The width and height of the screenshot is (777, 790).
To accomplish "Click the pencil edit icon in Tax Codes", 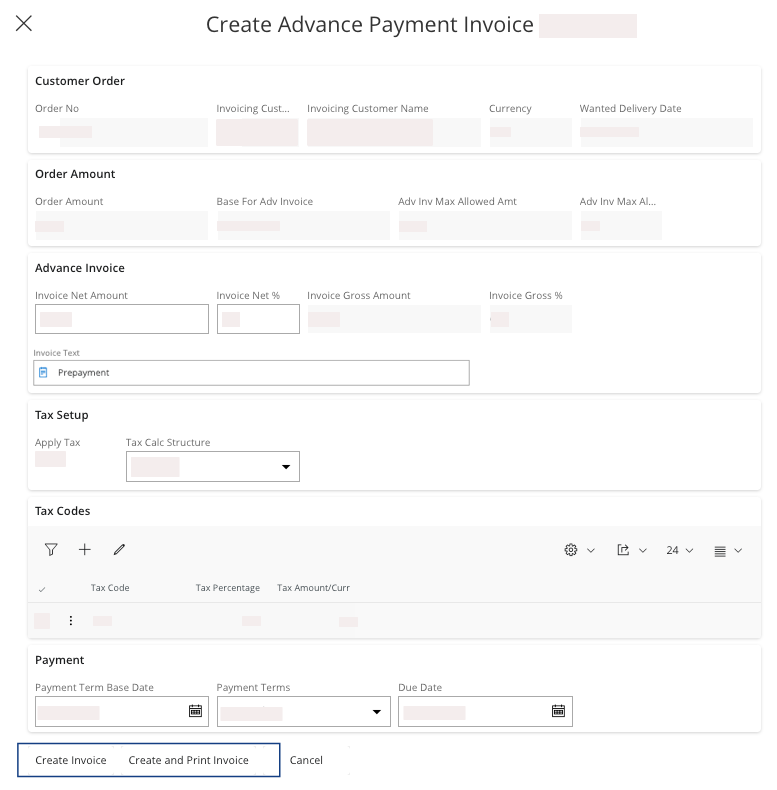I will pos(119,550).
